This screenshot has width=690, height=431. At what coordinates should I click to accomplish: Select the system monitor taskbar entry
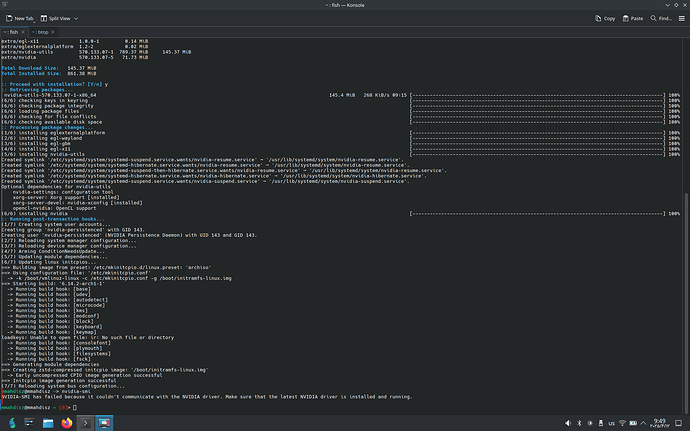(x=104, y=423)
